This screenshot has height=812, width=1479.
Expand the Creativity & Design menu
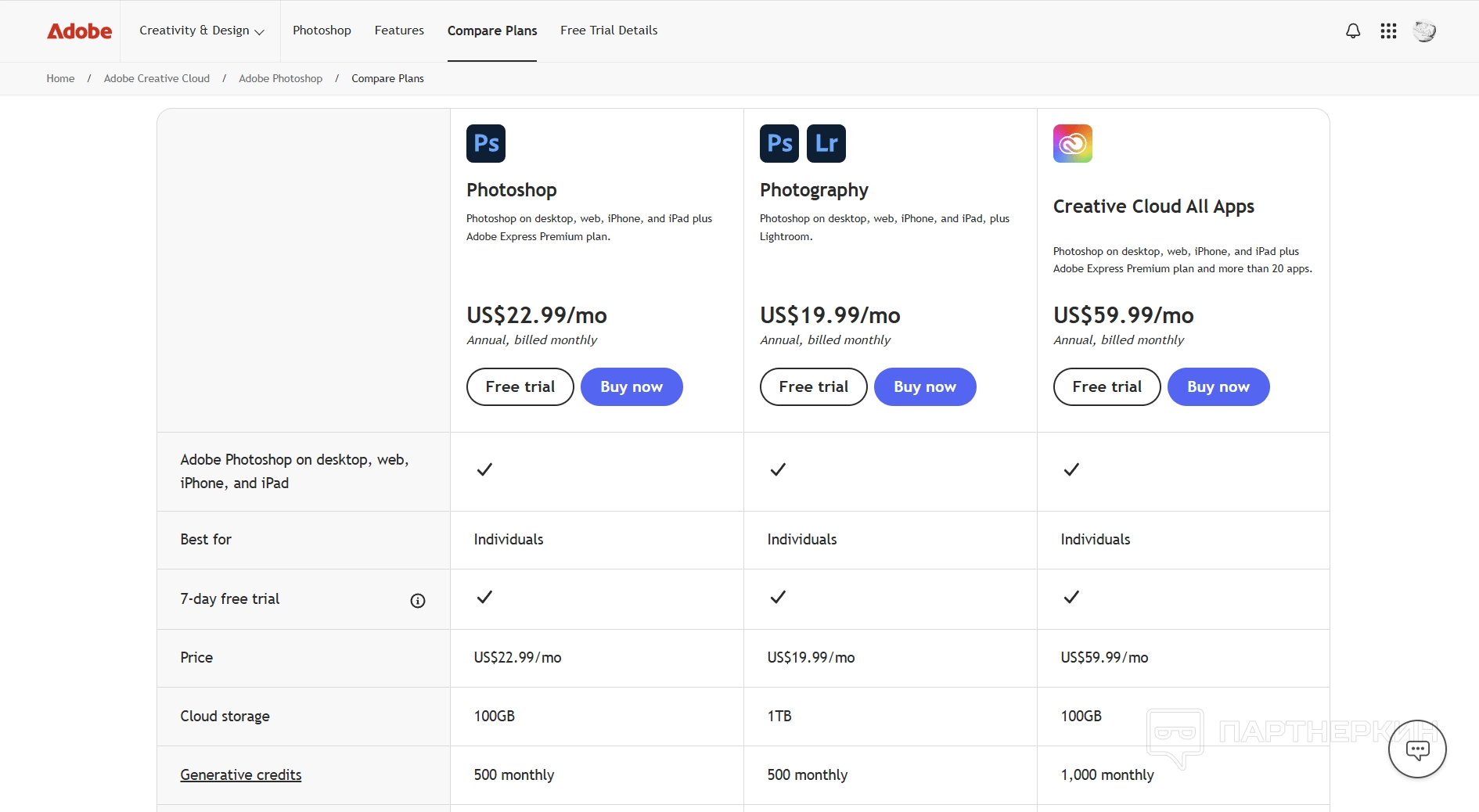click(x=201, y=31)
